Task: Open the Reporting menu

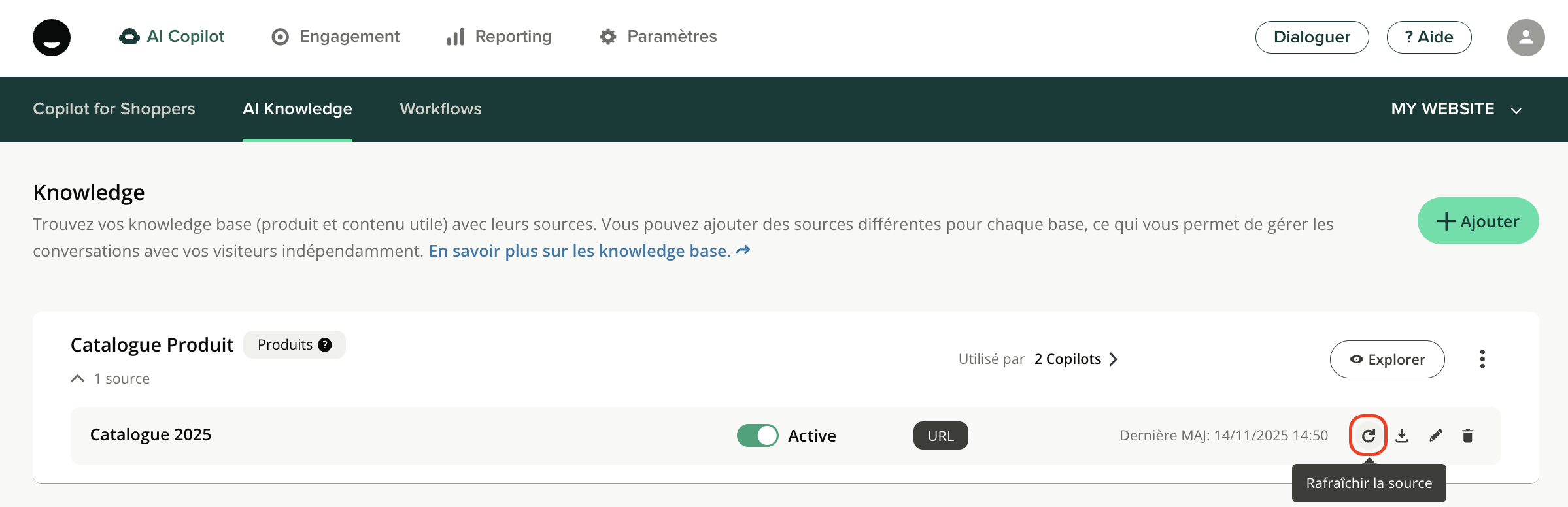Action: pos(500,37)
